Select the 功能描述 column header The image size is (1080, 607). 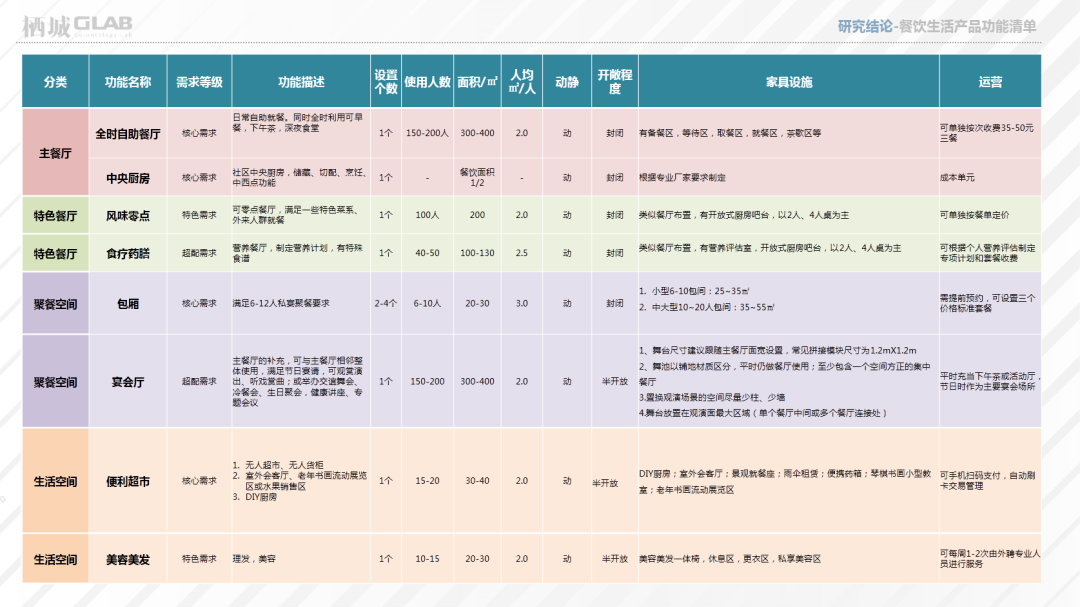tap(301, 82)
